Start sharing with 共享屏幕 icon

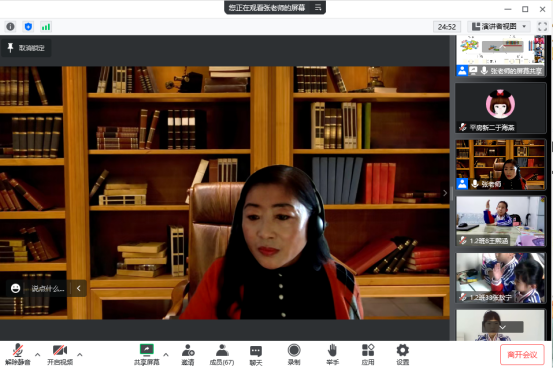(147, 355)
